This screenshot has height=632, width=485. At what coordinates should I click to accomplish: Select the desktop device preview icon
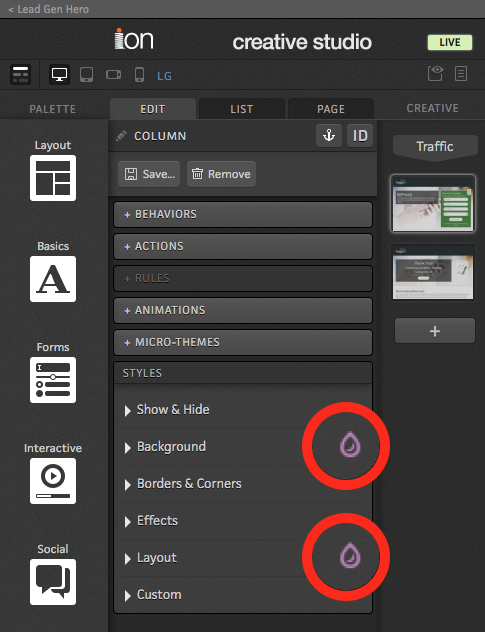click(59, 75)
